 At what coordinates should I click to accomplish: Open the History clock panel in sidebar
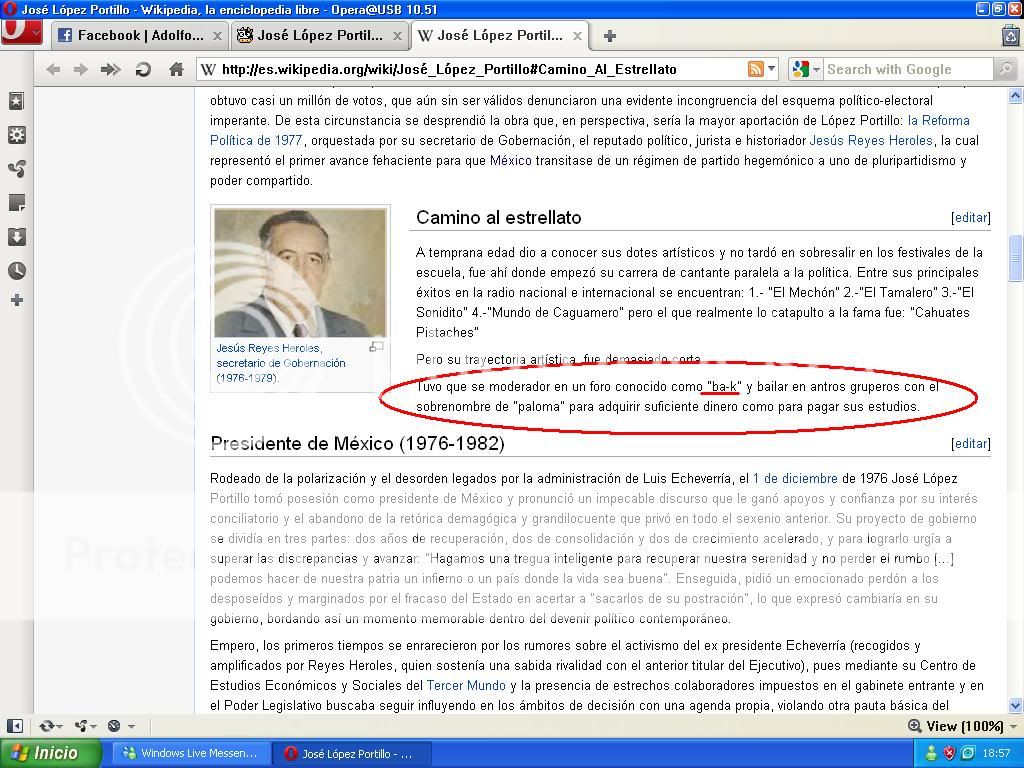(16, 271)
